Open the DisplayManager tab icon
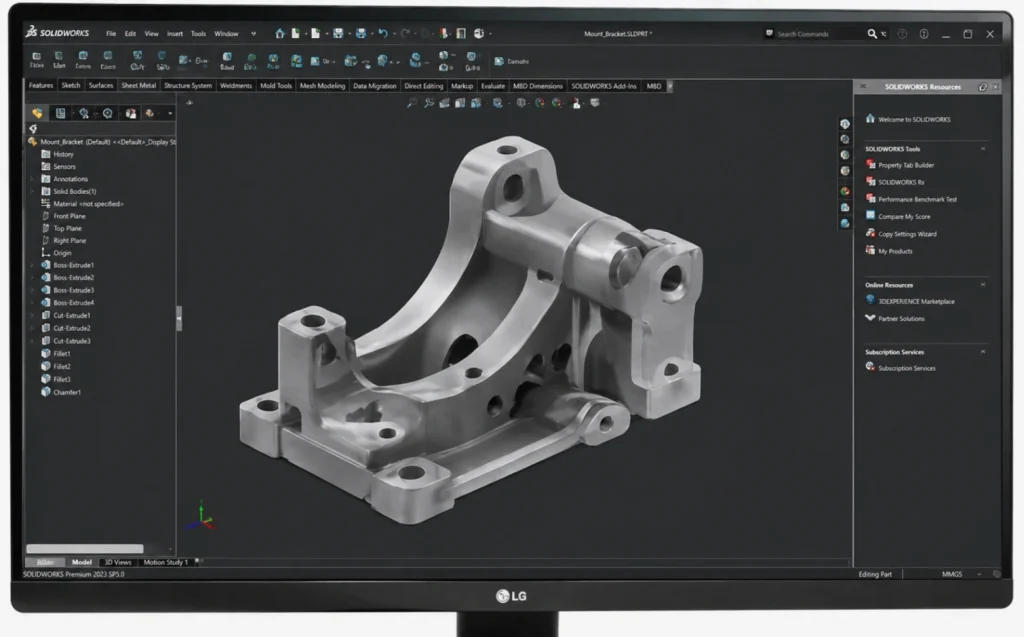 click(x=131, y=113)
